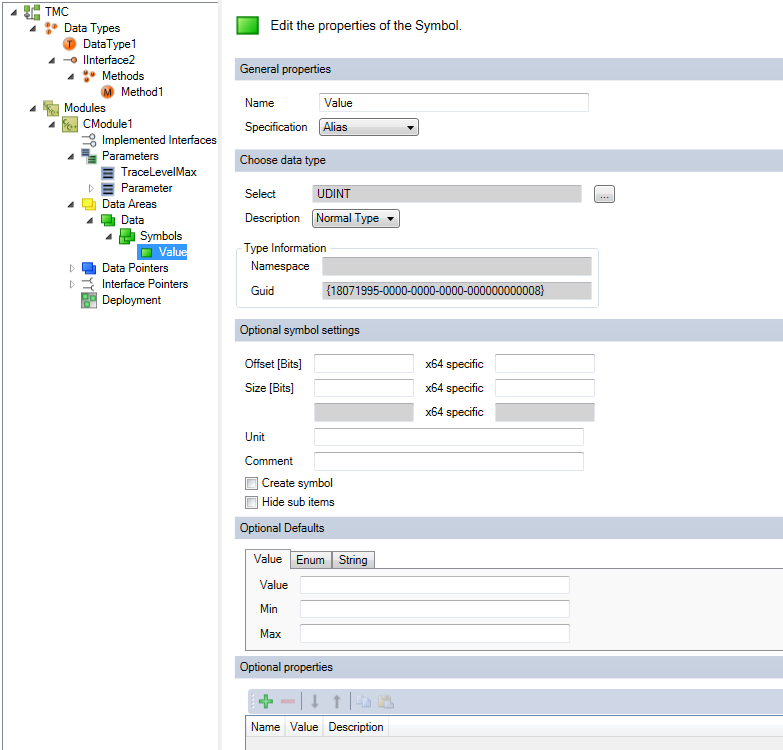Toggle the Hide sub items checkbox

click(x=251, y=502)
